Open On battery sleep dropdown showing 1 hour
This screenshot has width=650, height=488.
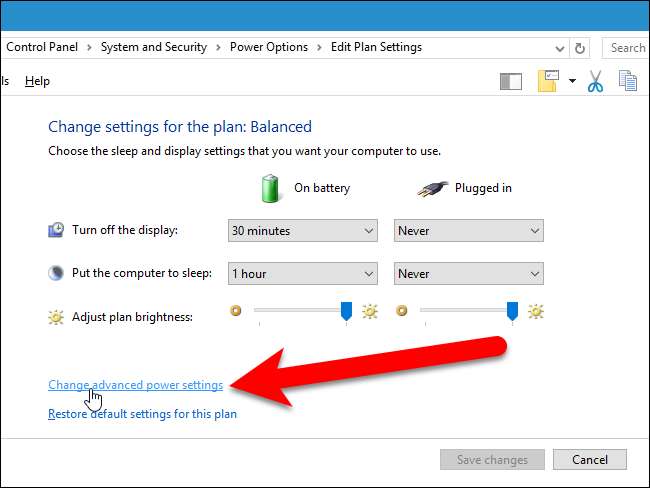coord(302,274)
